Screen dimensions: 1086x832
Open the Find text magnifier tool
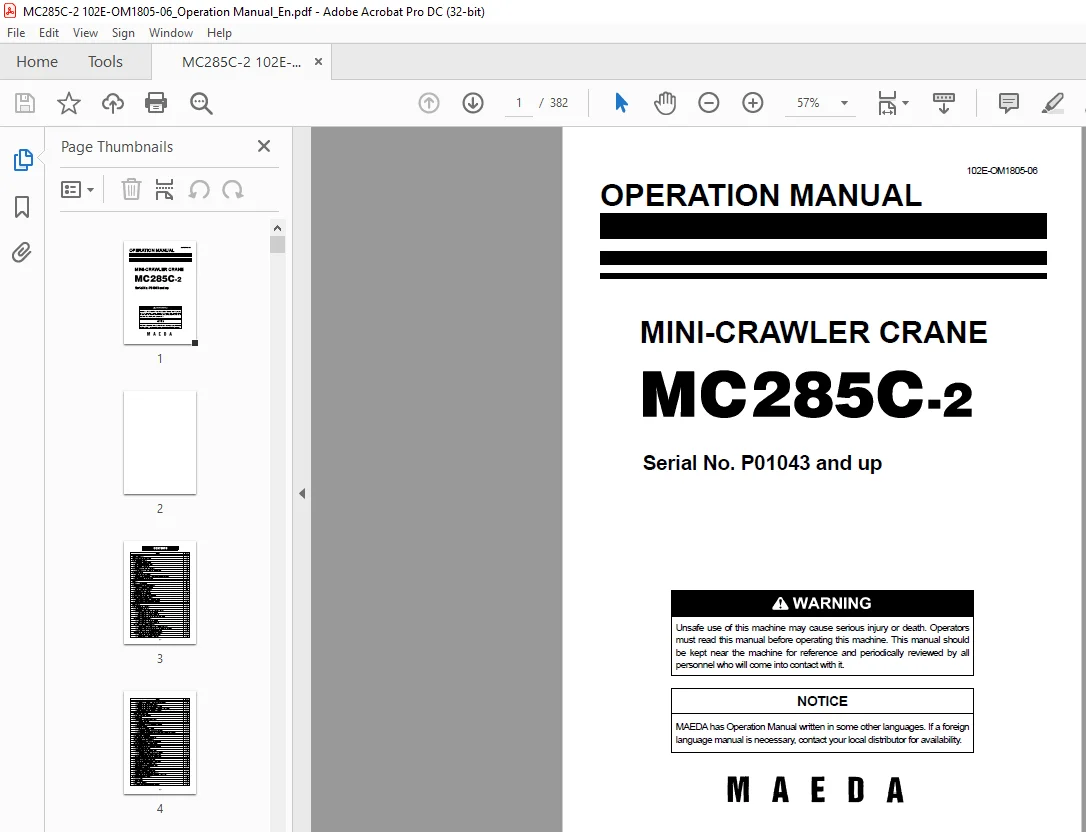pos(201,103)
